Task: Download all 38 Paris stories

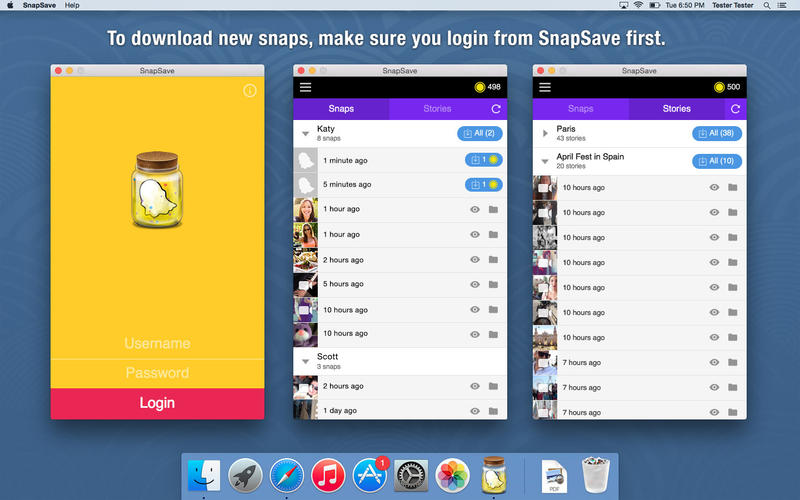Action: pyautogui.click(x=715, y=133)
